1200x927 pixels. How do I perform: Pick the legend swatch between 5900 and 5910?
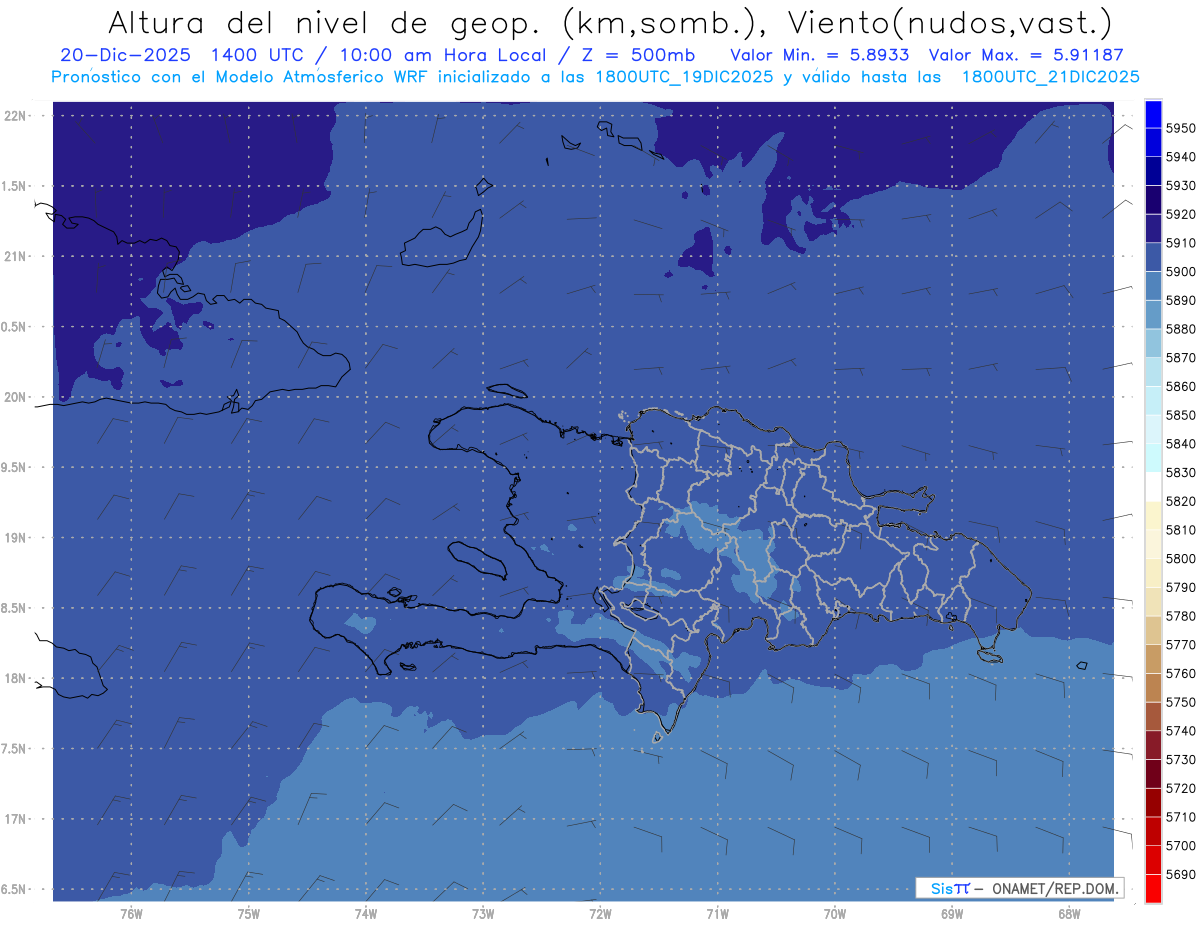coord(1153,258)
